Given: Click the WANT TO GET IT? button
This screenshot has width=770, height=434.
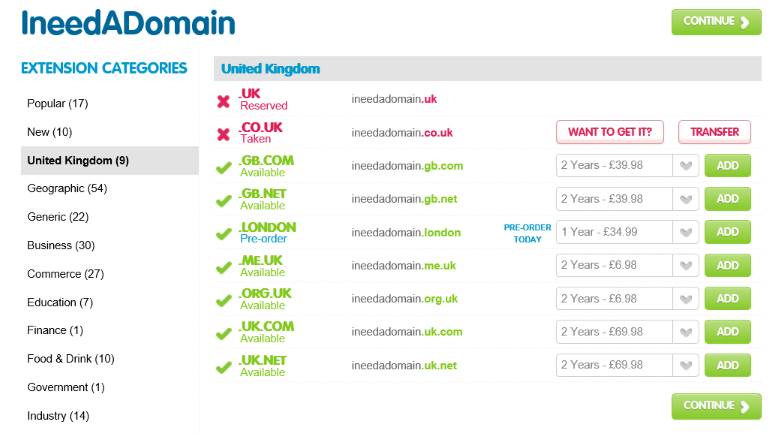Looking at the screenshot, I should pyautogui.click(x=610, y=132).
